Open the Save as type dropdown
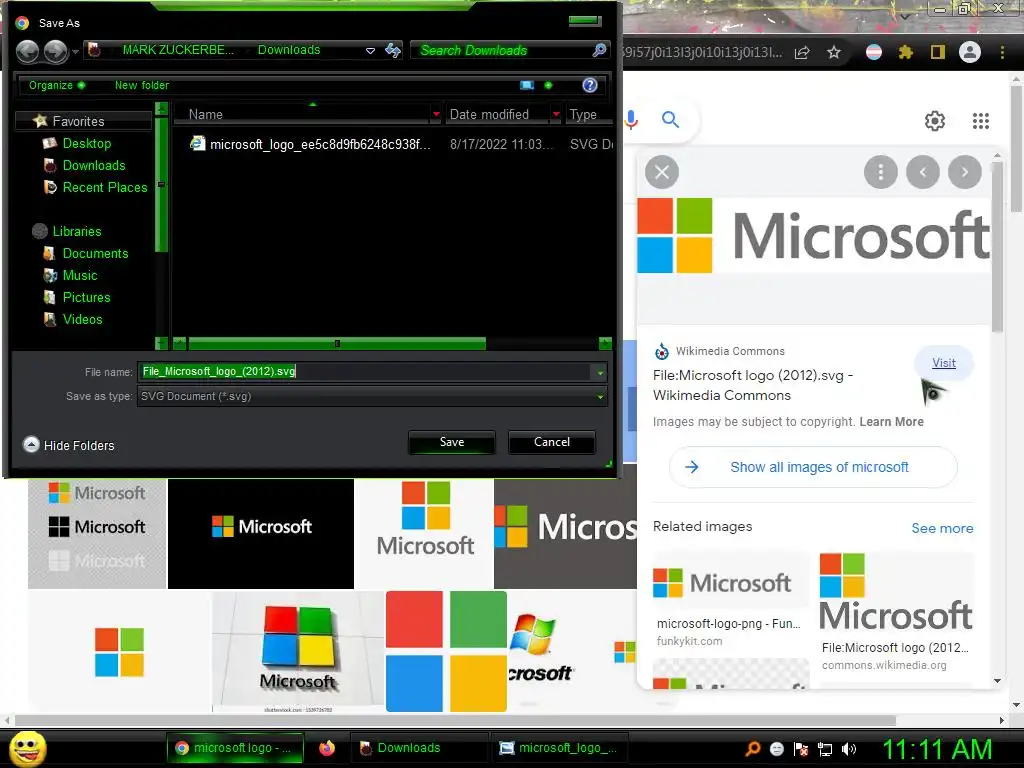 pos(600,396)
